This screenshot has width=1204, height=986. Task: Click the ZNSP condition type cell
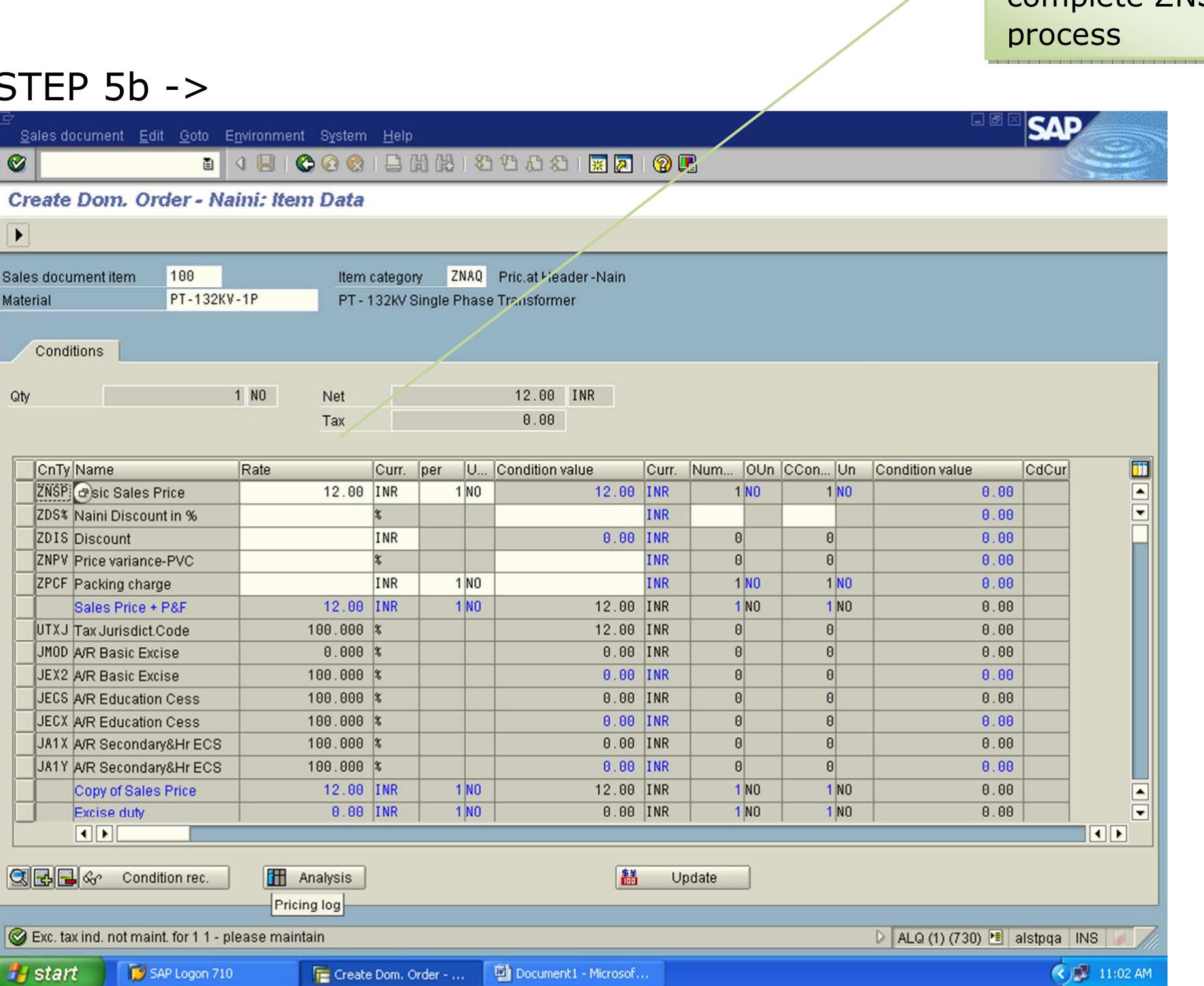pos(53,492)
